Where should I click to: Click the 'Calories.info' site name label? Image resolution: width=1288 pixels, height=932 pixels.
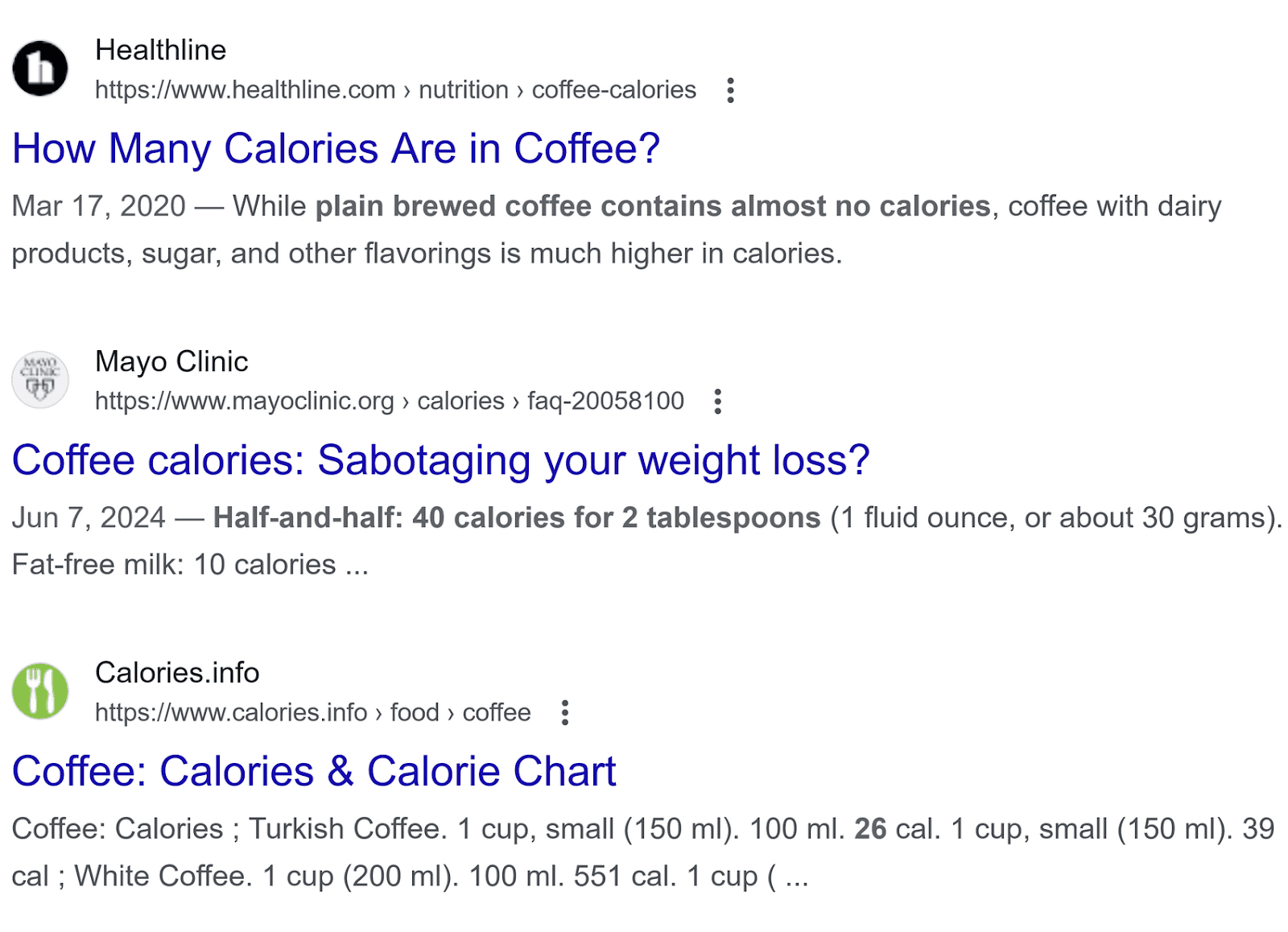click(176, 672)
